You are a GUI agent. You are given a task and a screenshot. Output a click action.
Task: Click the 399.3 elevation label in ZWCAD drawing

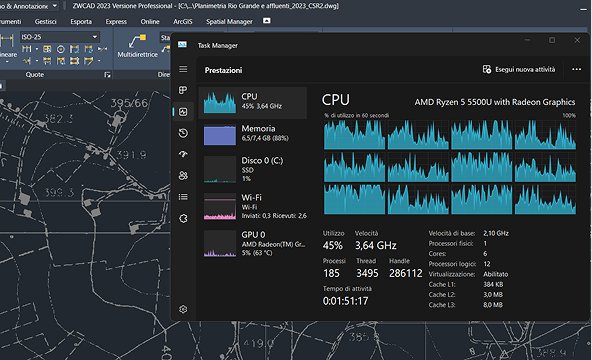pos(59,193)
